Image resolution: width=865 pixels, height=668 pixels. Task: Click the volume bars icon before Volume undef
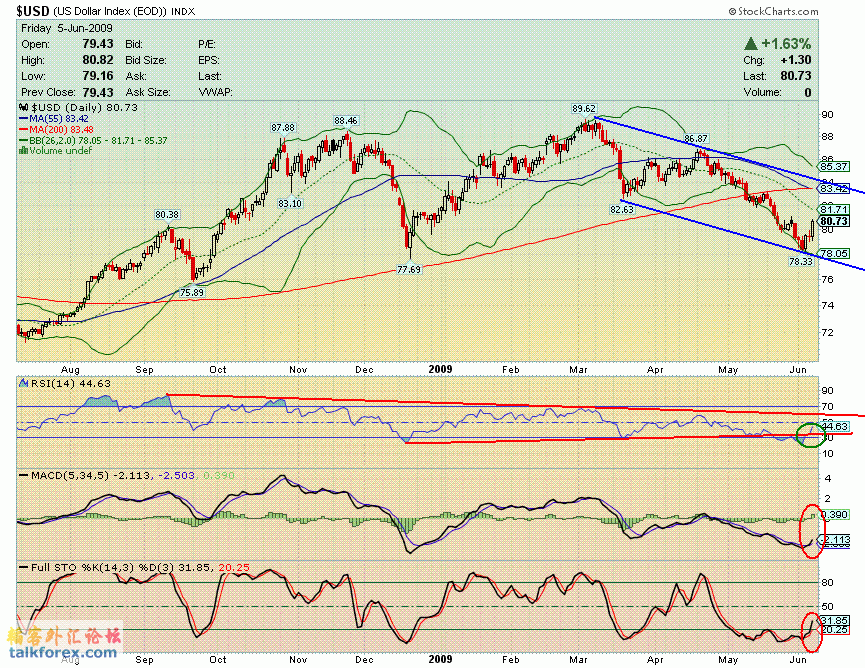pos(24,151)
